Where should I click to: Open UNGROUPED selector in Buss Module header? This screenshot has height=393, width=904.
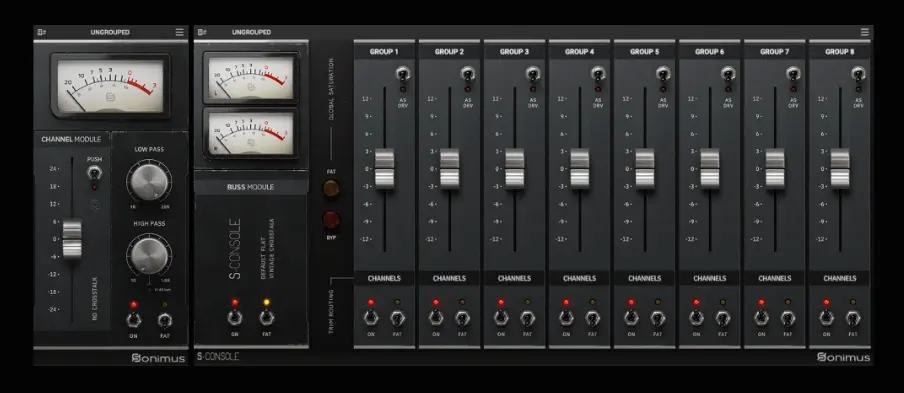pos(251,32)
